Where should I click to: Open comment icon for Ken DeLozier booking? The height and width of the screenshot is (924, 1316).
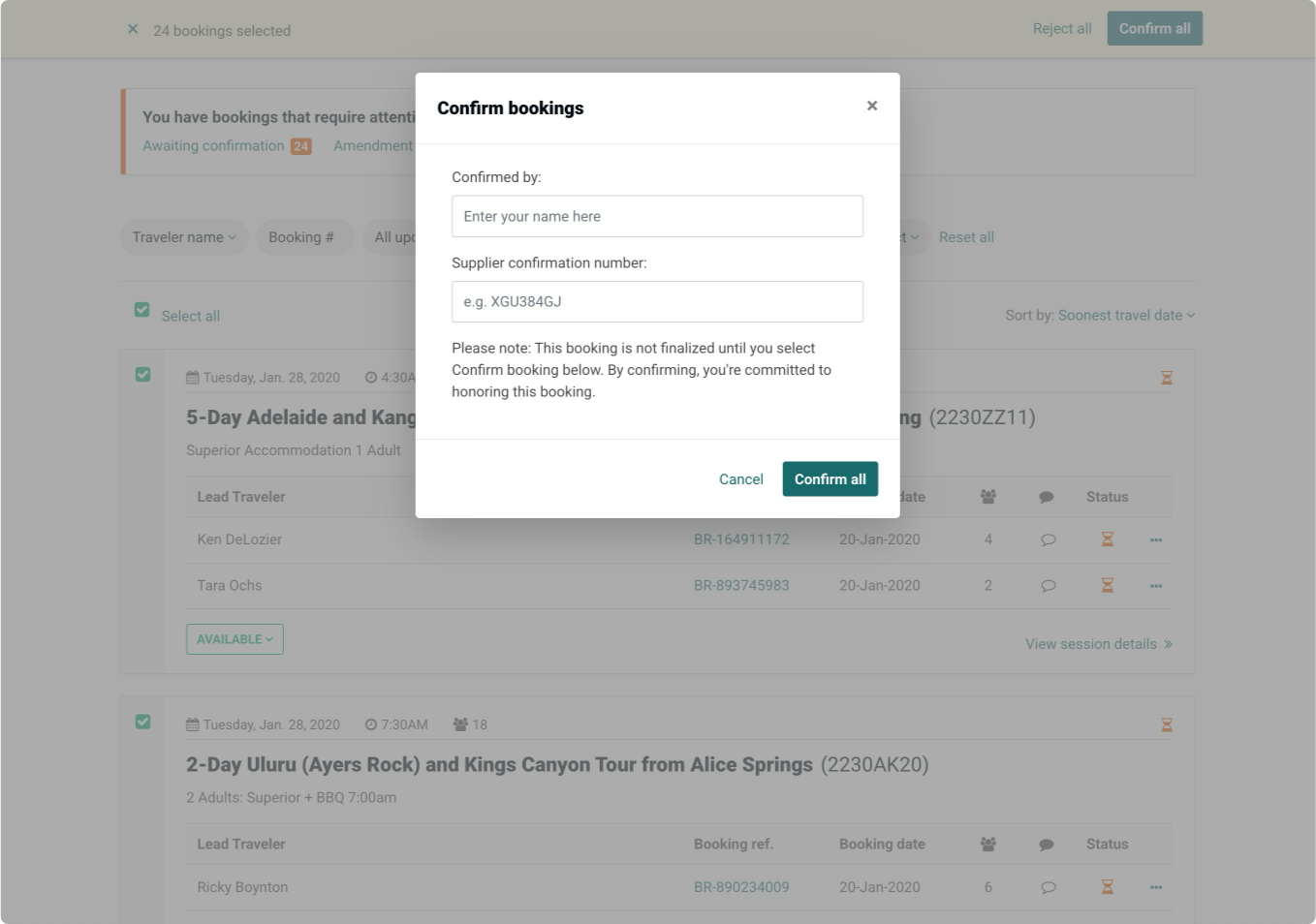tap(1048, 539)
